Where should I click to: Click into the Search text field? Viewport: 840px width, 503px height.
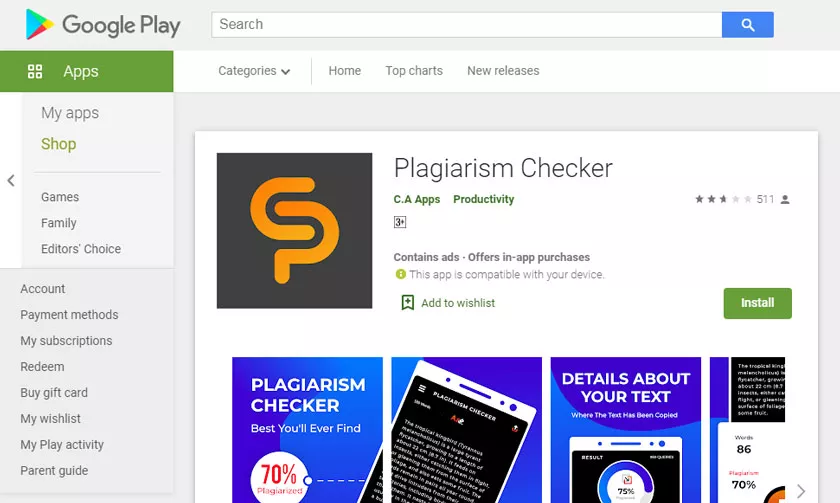[466, 24]
